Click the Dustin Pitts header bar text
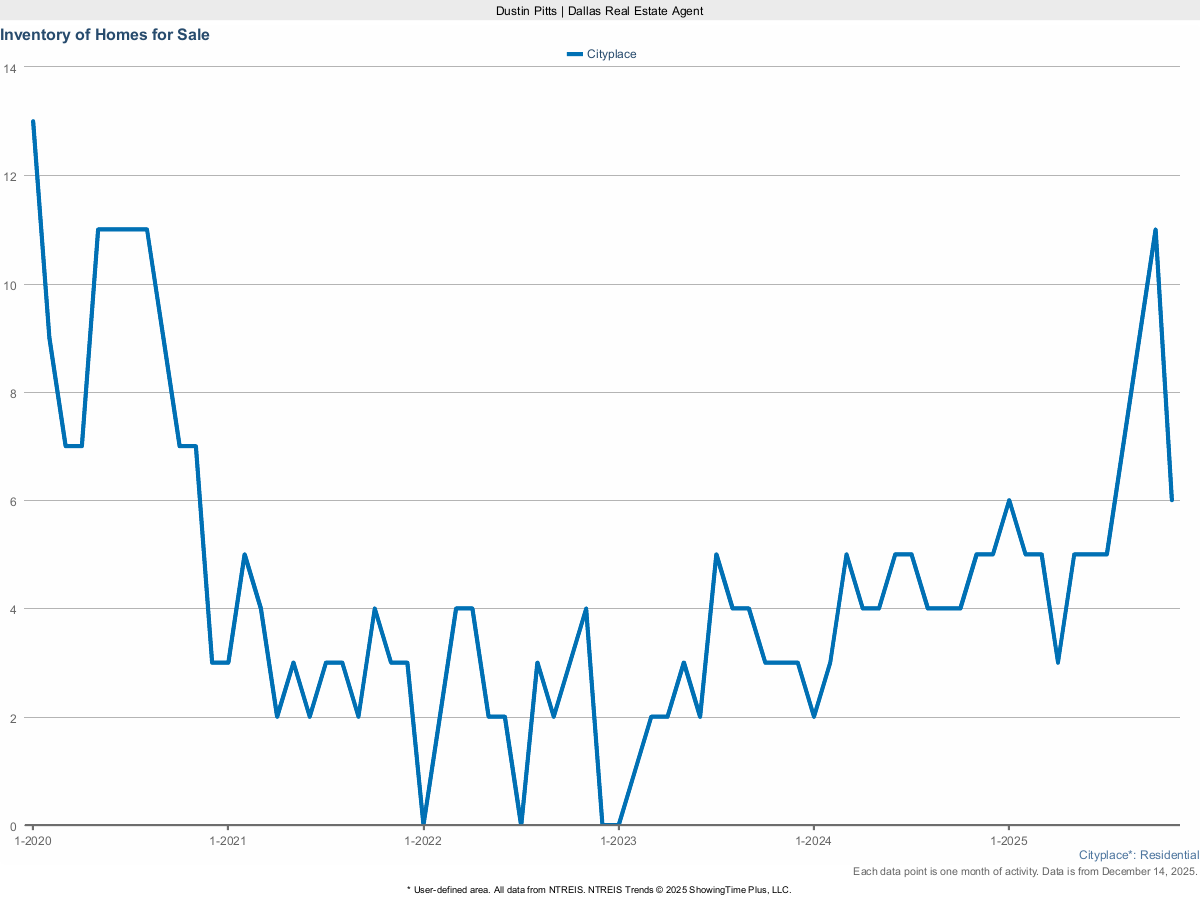The height and width of the screenshot is (900, 1200). [x=600, y=10]
